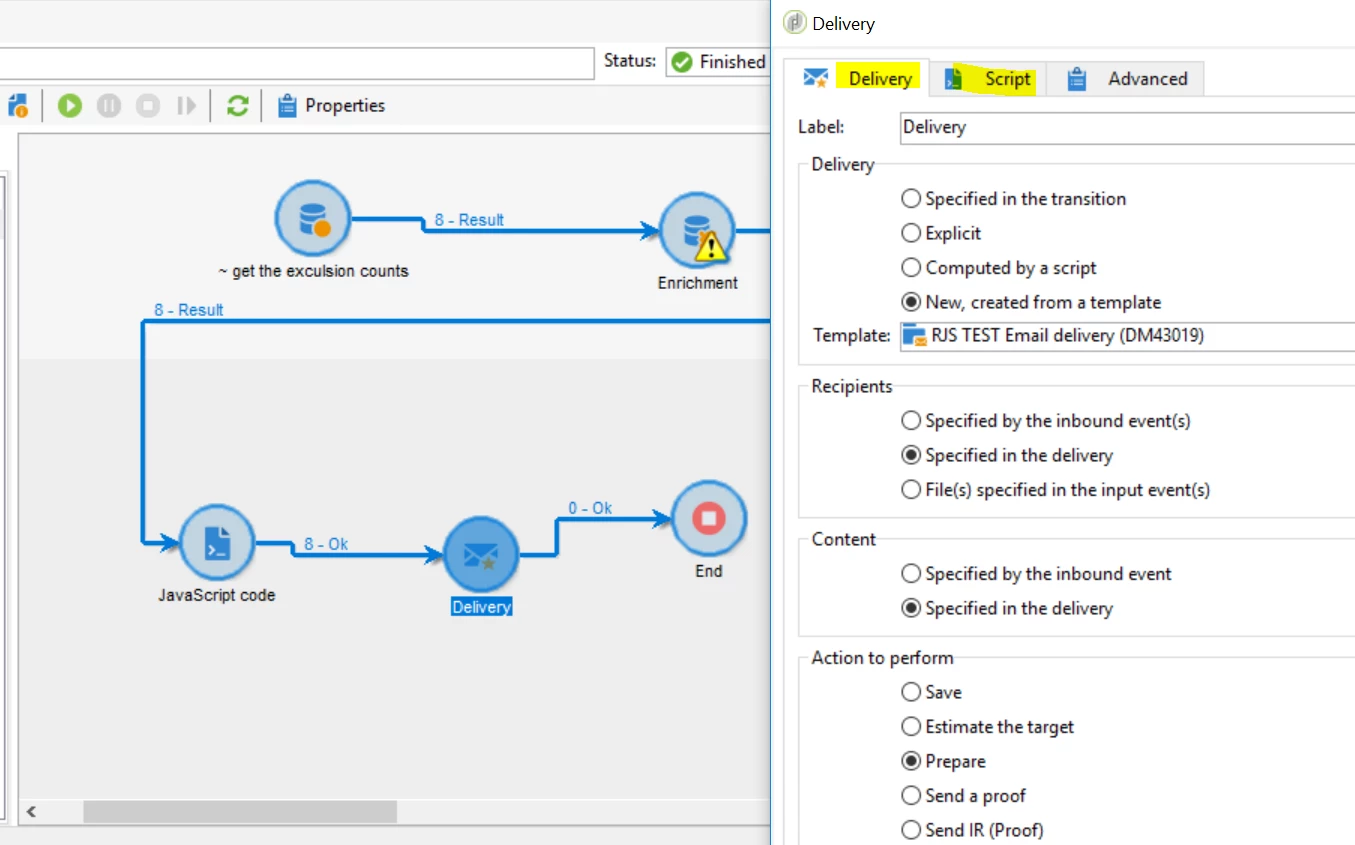Click the Finished status field
This screenshot has width=1355, height=845.
(717, 62)
